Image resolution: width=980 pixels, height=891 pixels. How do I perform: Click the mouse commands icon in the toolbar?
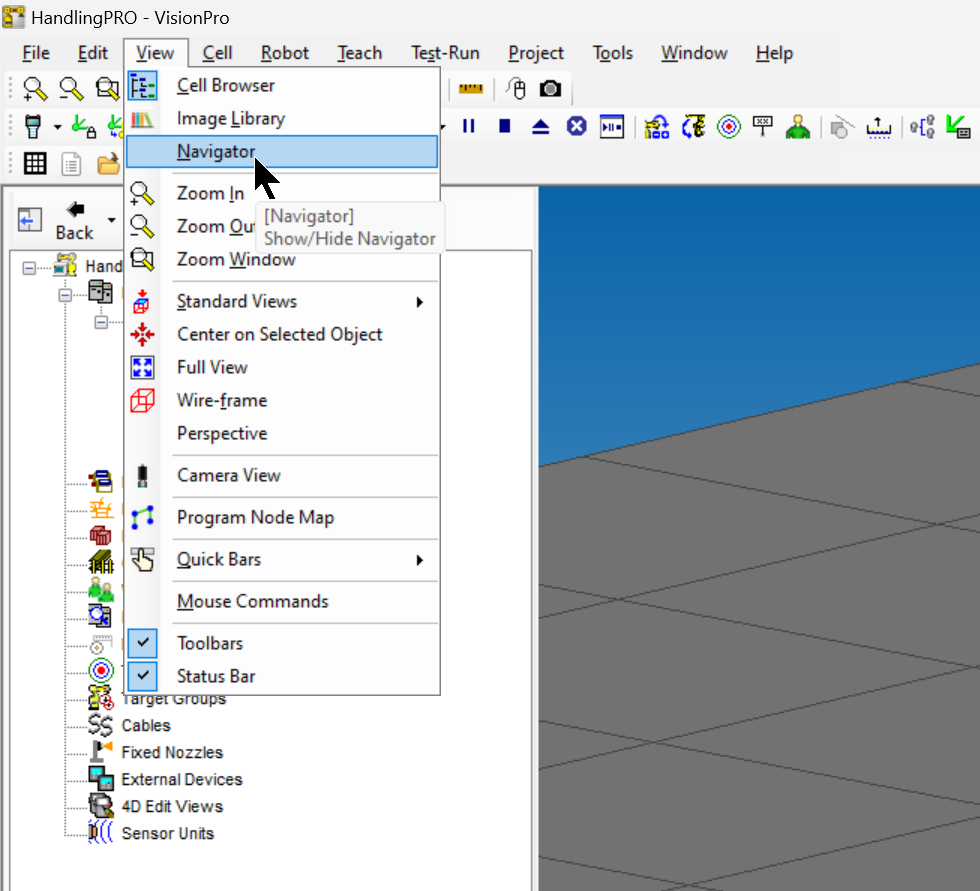coord(516,89)
